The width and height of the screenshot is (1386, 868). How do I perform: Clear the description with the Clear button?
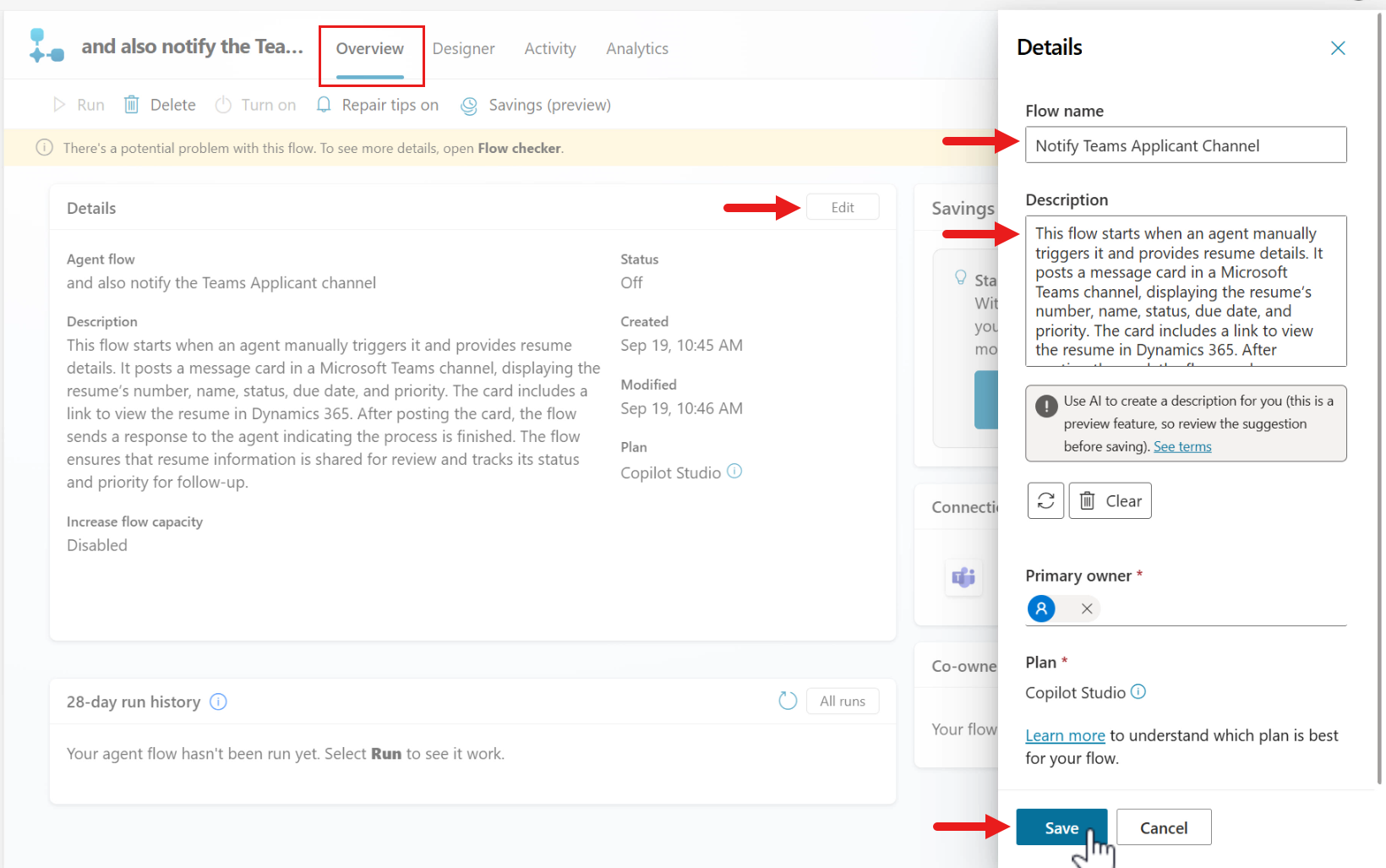1110,500
